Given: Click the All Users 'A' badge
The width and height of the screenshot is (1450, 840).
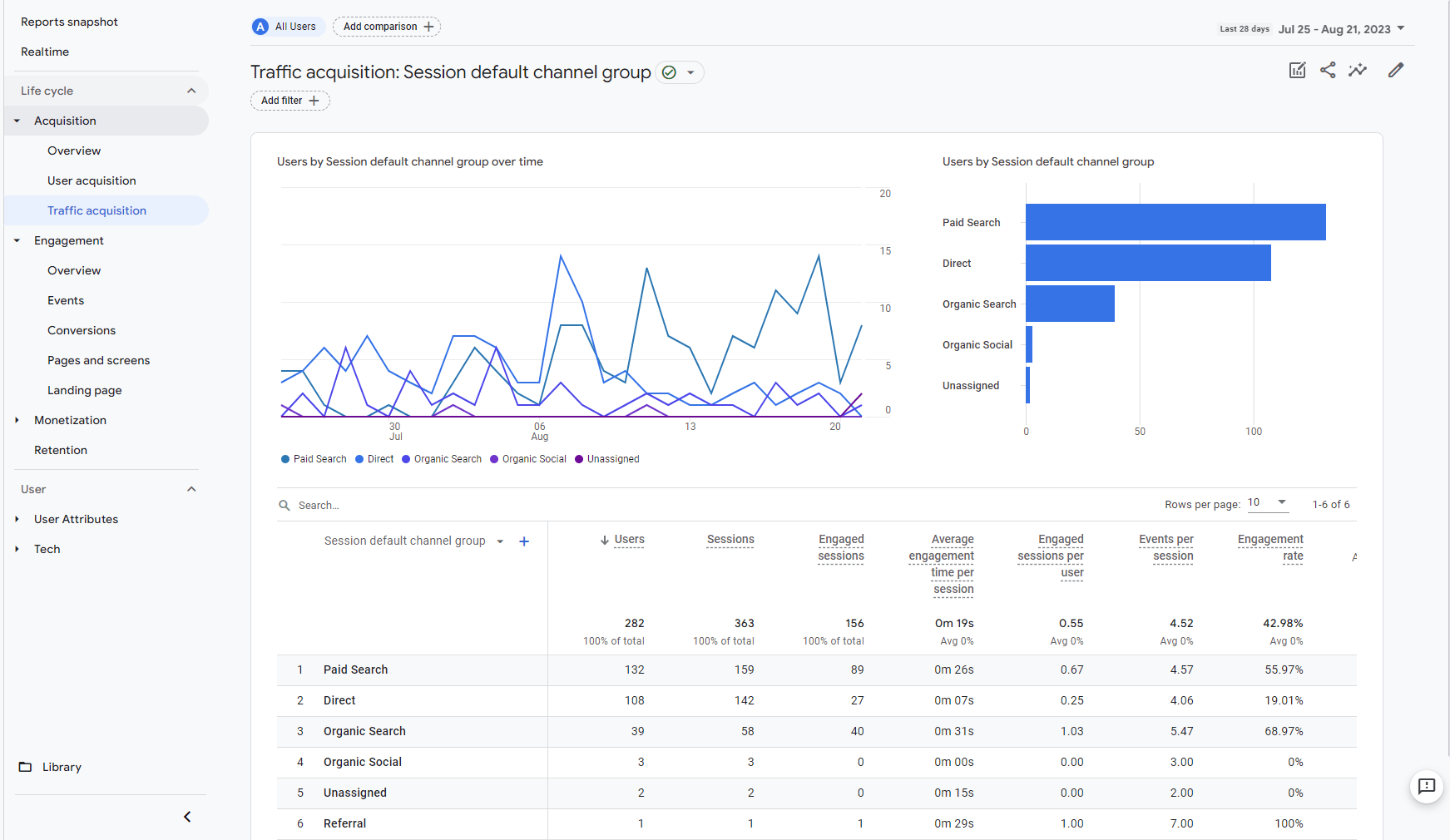Looking at the screenshot, I should pos(260,27).
